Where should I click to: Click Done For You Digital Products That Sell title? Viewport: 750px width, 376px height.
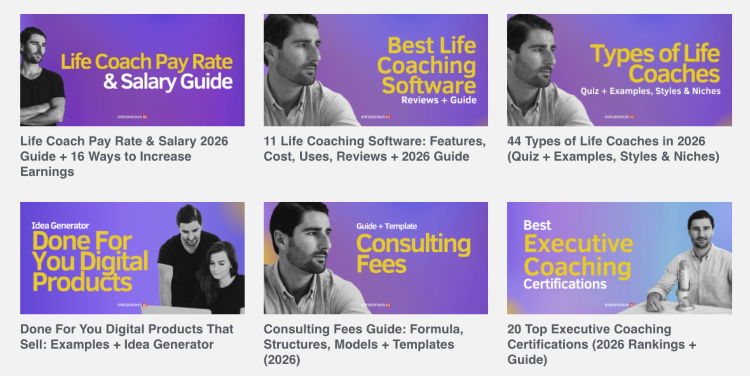click(127, 337)
